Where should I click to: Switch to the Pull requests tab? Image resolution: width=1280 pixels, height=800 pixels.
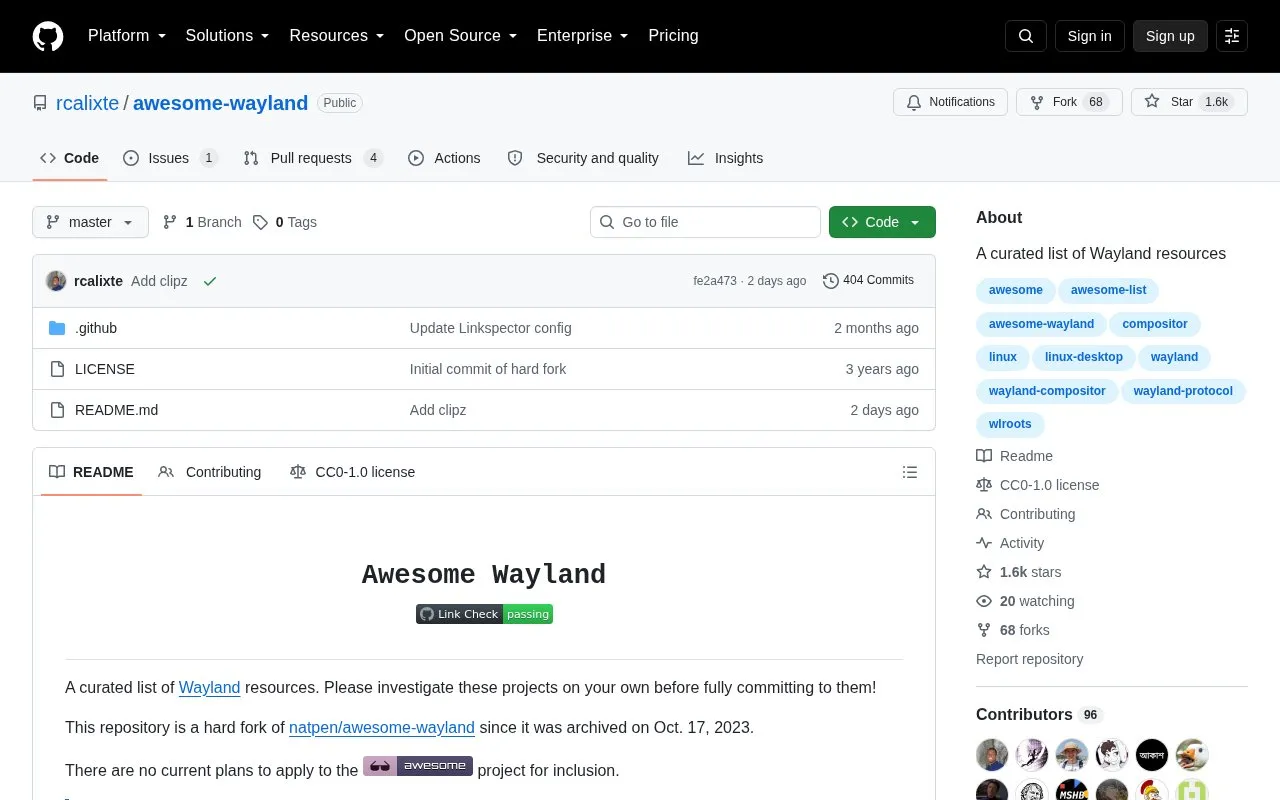[313, 158]
